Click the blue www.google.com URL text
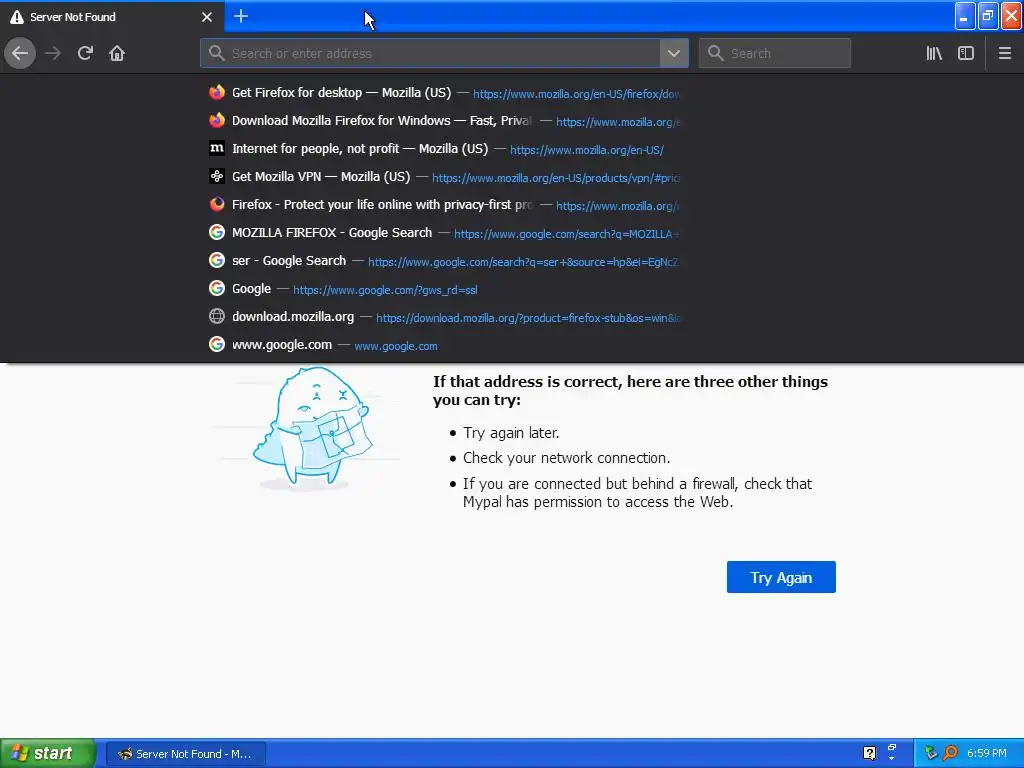 [396, 346]
